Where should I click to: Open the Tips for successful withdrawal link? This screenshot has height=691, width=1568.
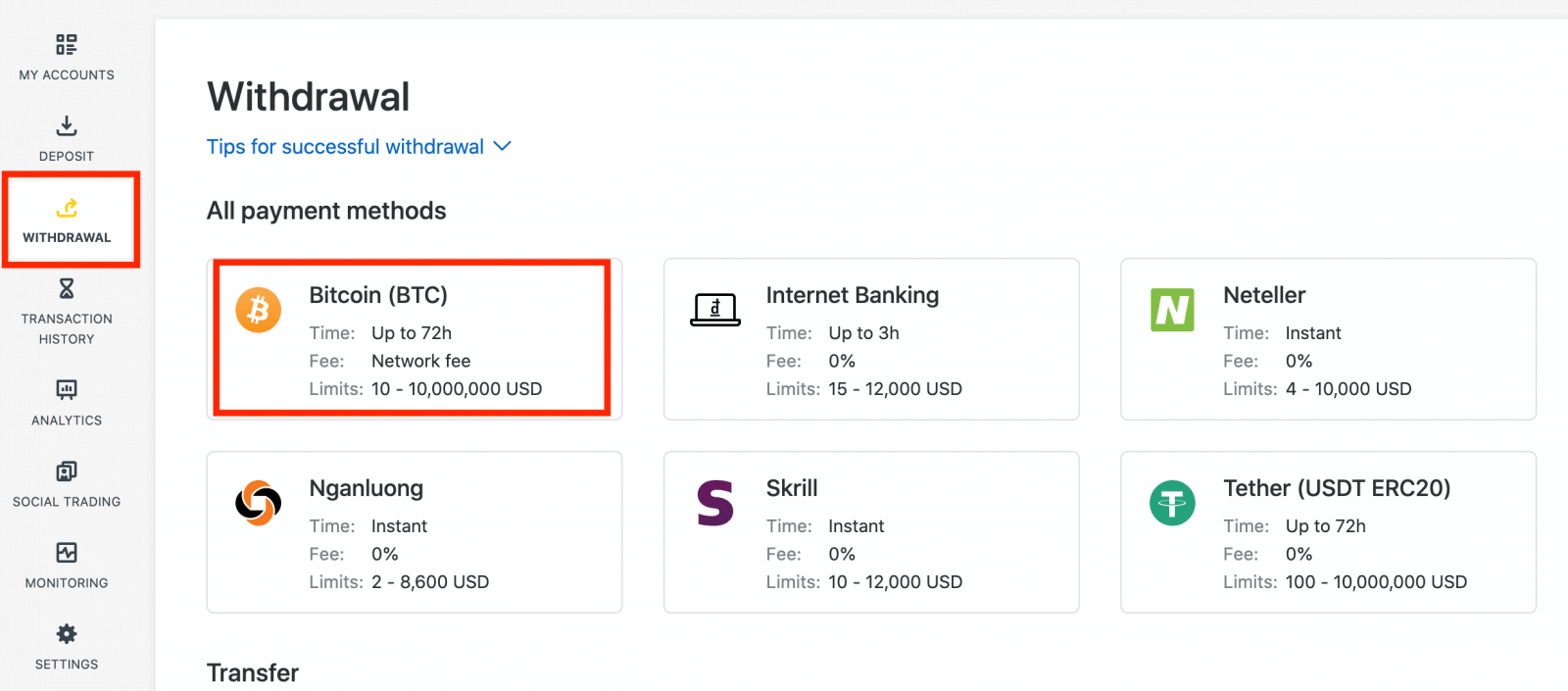click(344, 145)
